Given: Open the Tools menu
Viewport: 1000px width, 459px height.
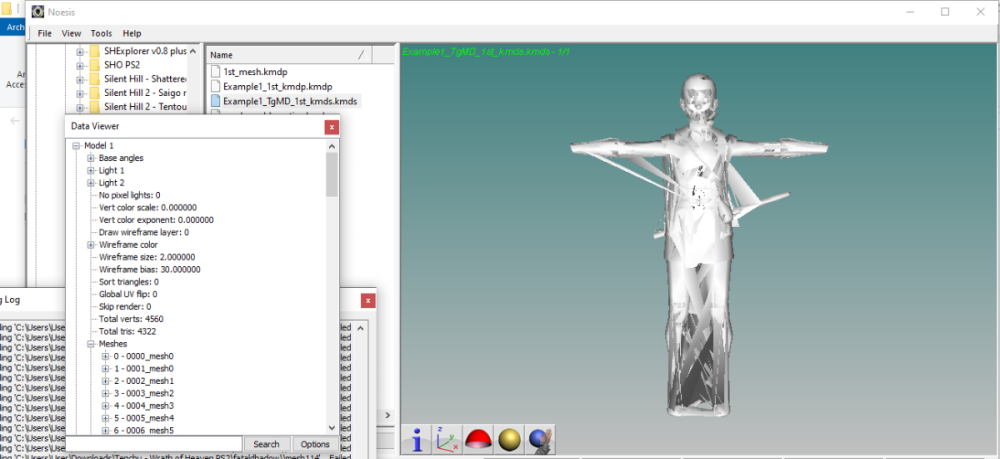Looking at the screenshot, I should [x=101, y=33].
